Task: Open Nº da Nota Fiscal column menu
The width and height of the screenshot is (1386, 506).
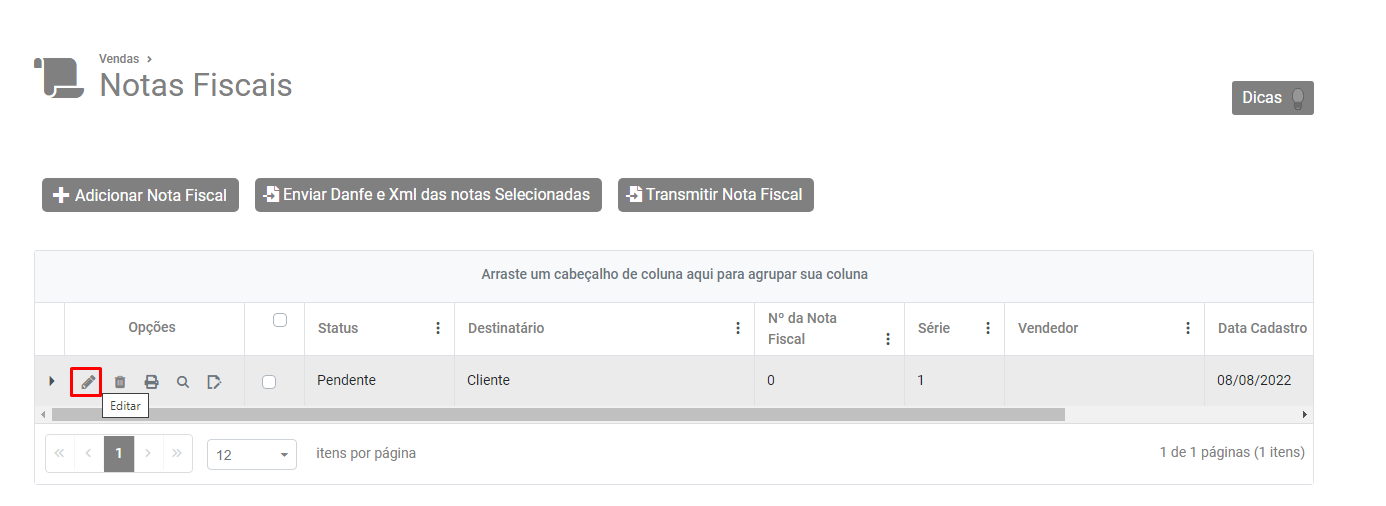Action: (x=888, y=339)
